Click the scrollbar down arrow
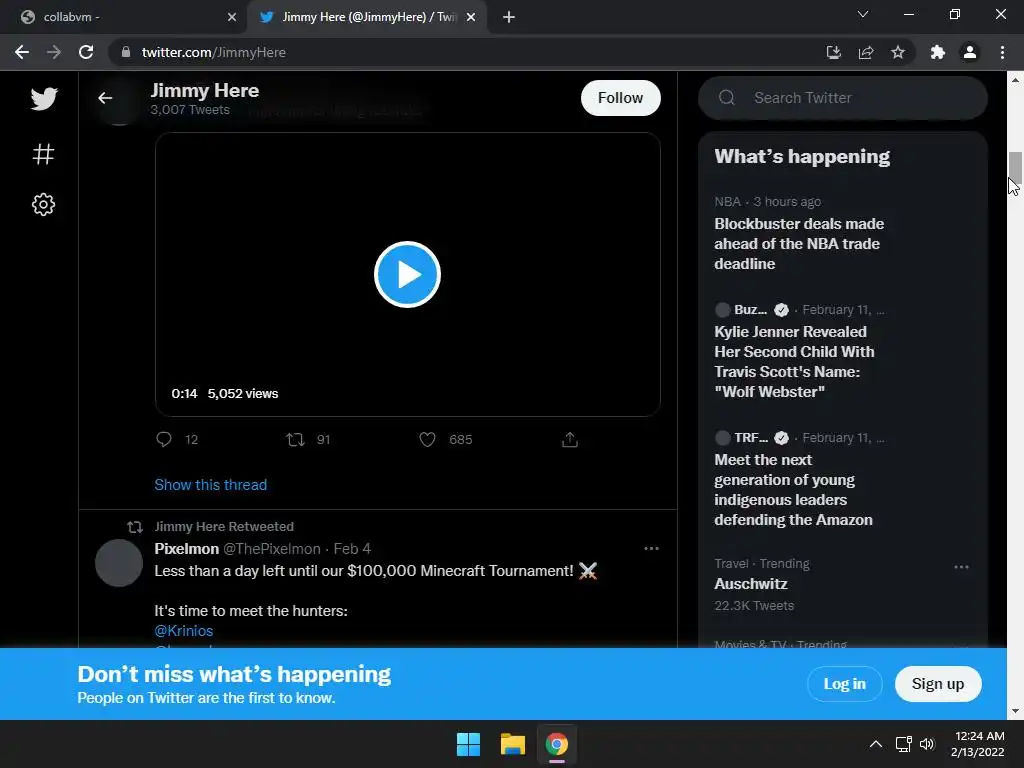The height and width of the screenshot is (768, 1024). [1015, 711]
